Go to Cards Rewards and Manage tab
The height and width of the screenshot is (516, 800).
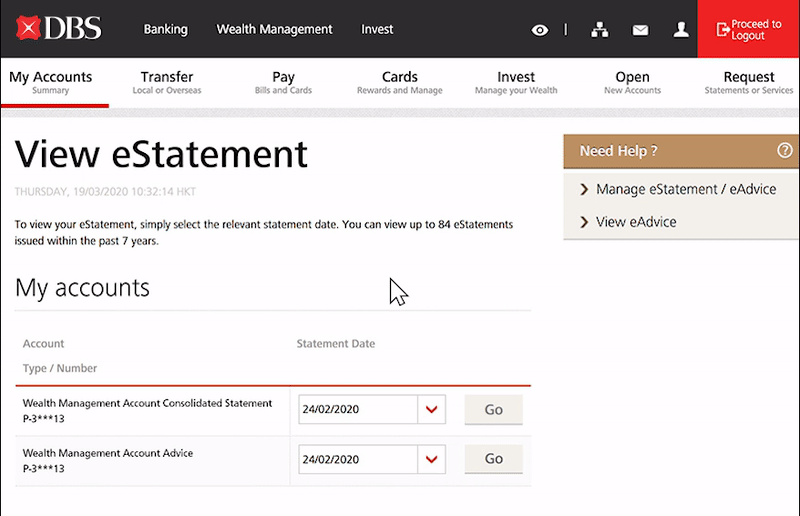coord(399,82)
